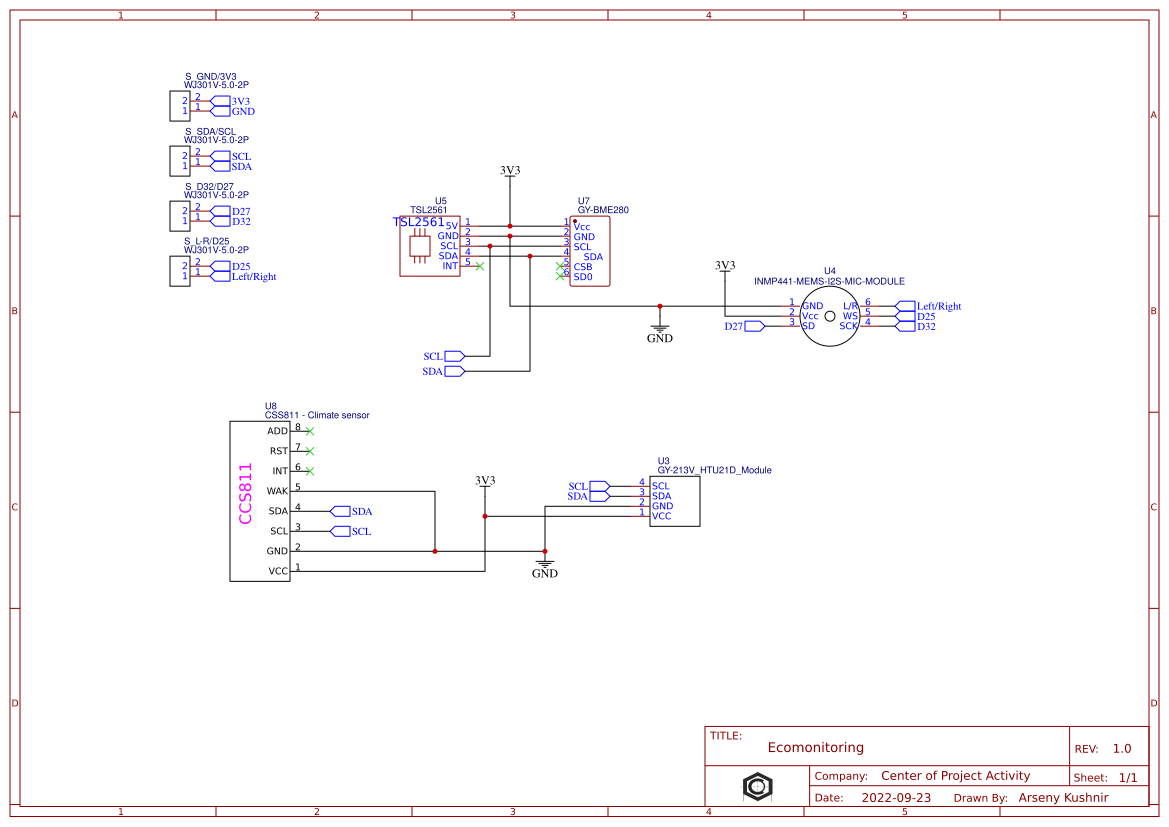Select the GY-213V HTU21D module symbol U3

(x=675, y=500)
